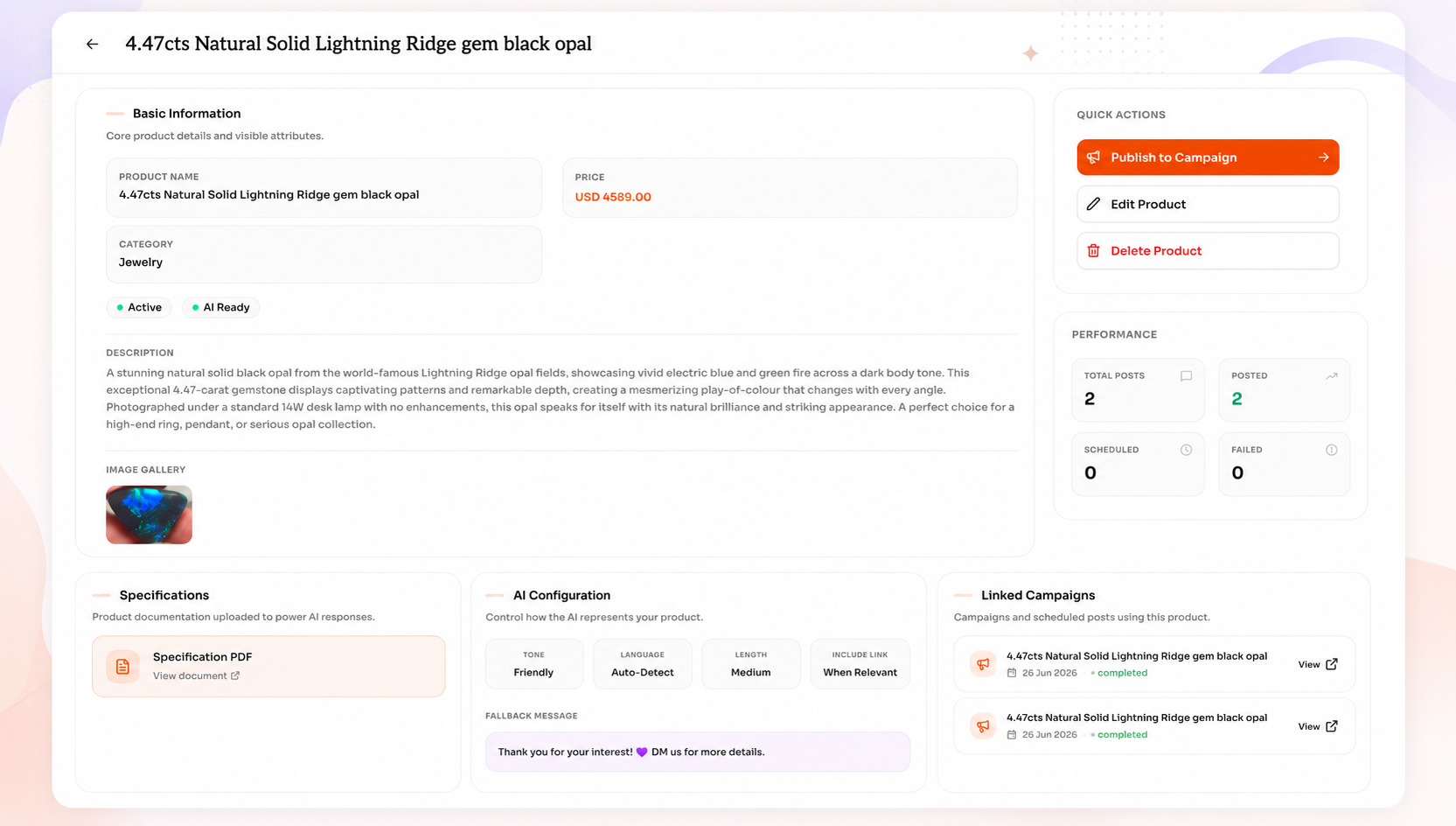Click the first campaign's completed status
This screenshot has width=1456, height=826.
click(x=1122, y=673)
